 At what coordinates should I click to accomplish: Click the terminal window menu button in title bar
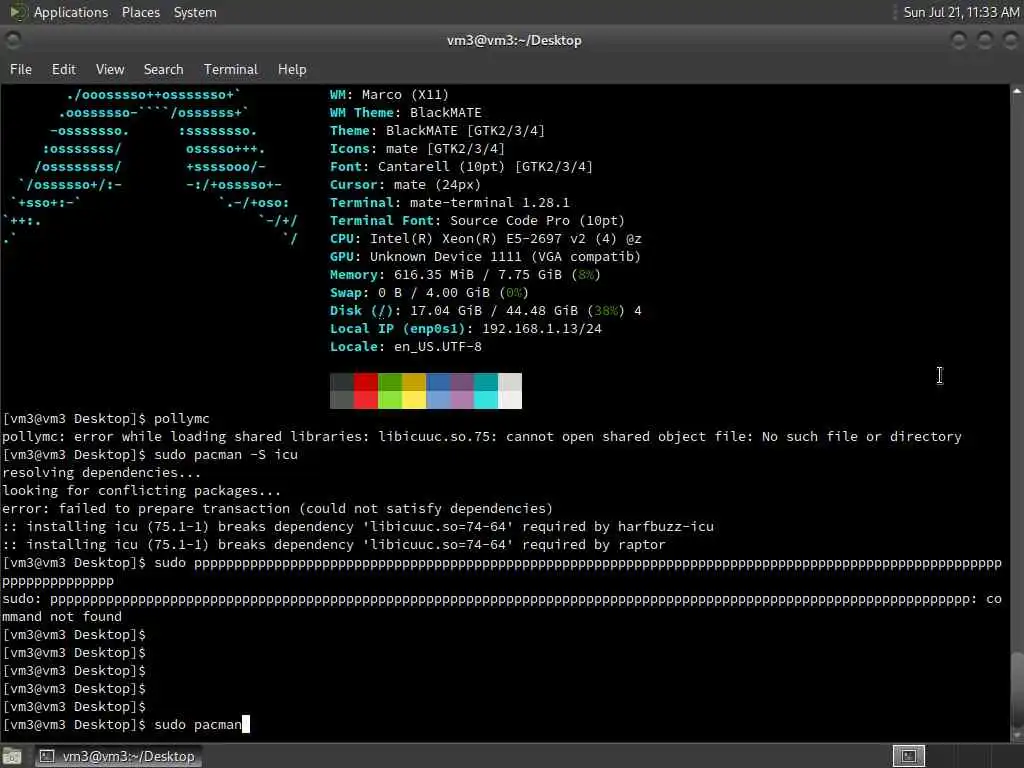pyautogui.click(x=12, y=40)
